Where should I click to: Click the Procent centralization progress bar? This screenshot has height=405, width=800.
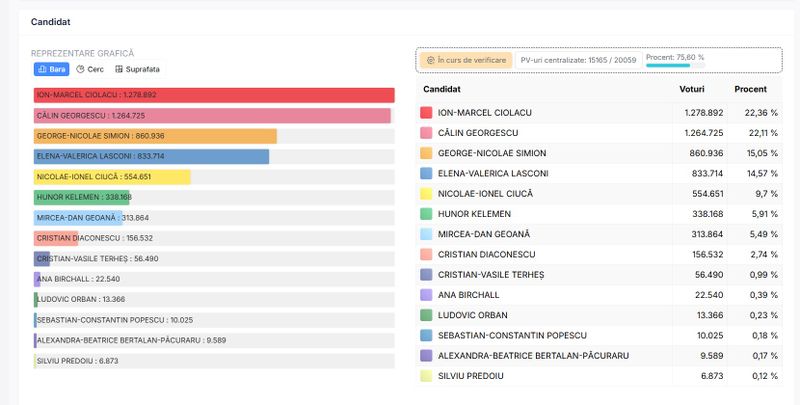pos(675,66)
